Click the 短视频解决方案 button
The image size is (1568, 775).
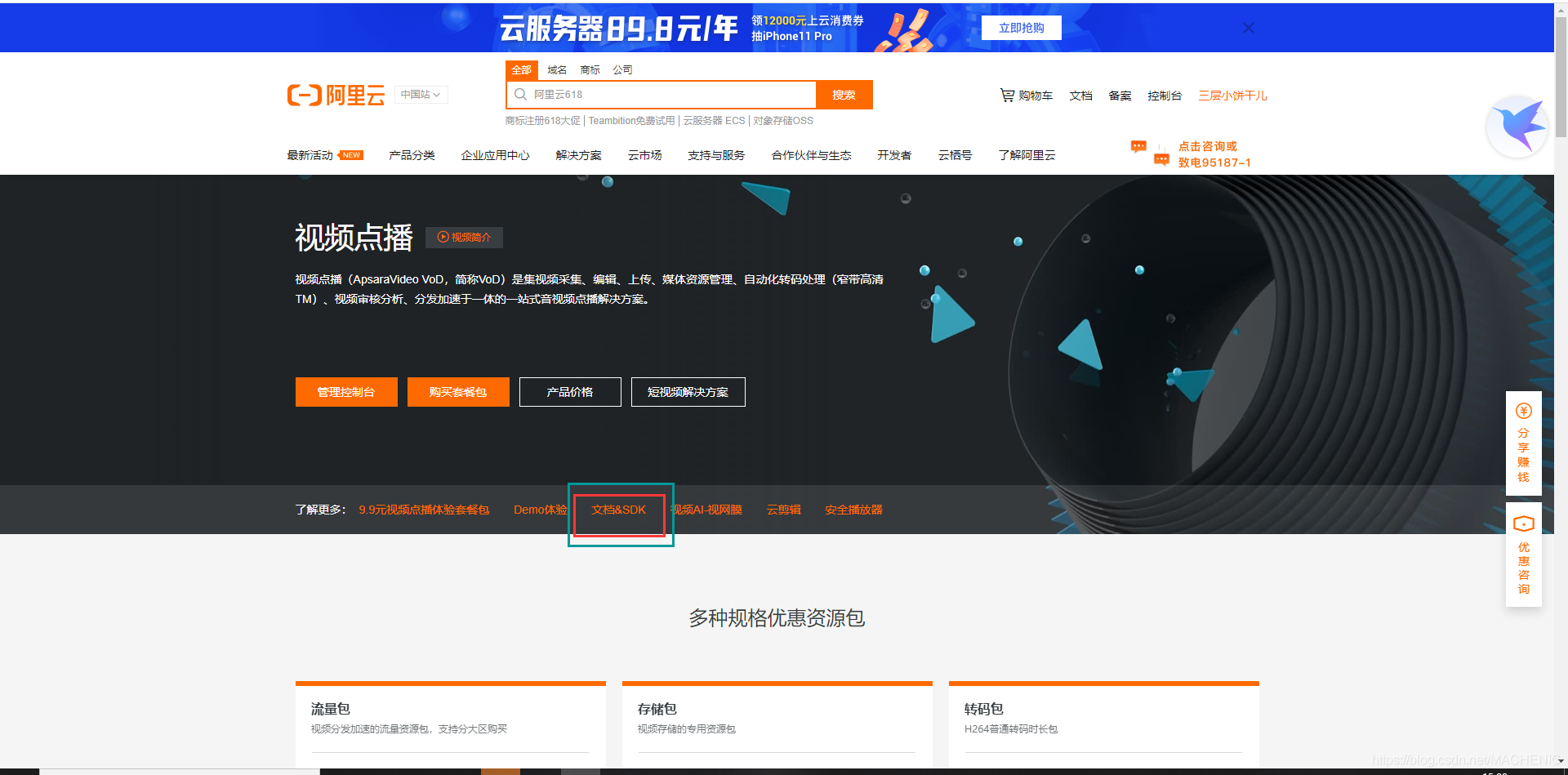click(688, 392)
